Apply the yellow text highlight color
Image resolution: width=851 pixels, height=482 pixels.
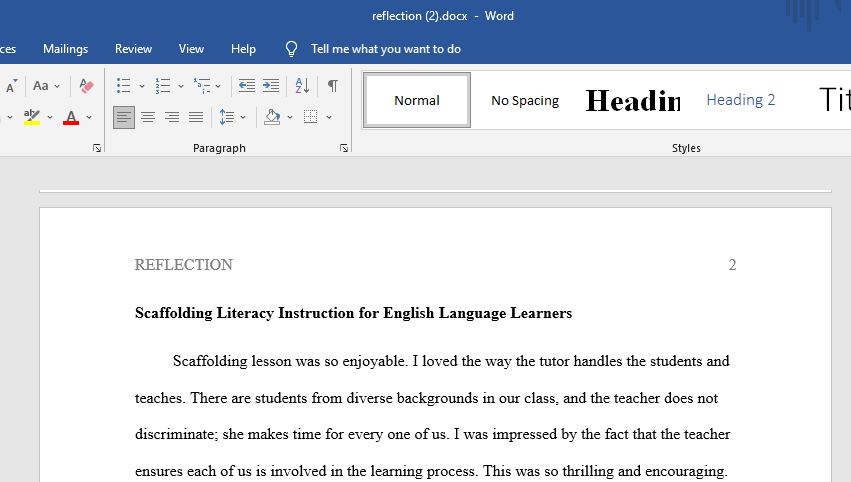tap(32, 117)
